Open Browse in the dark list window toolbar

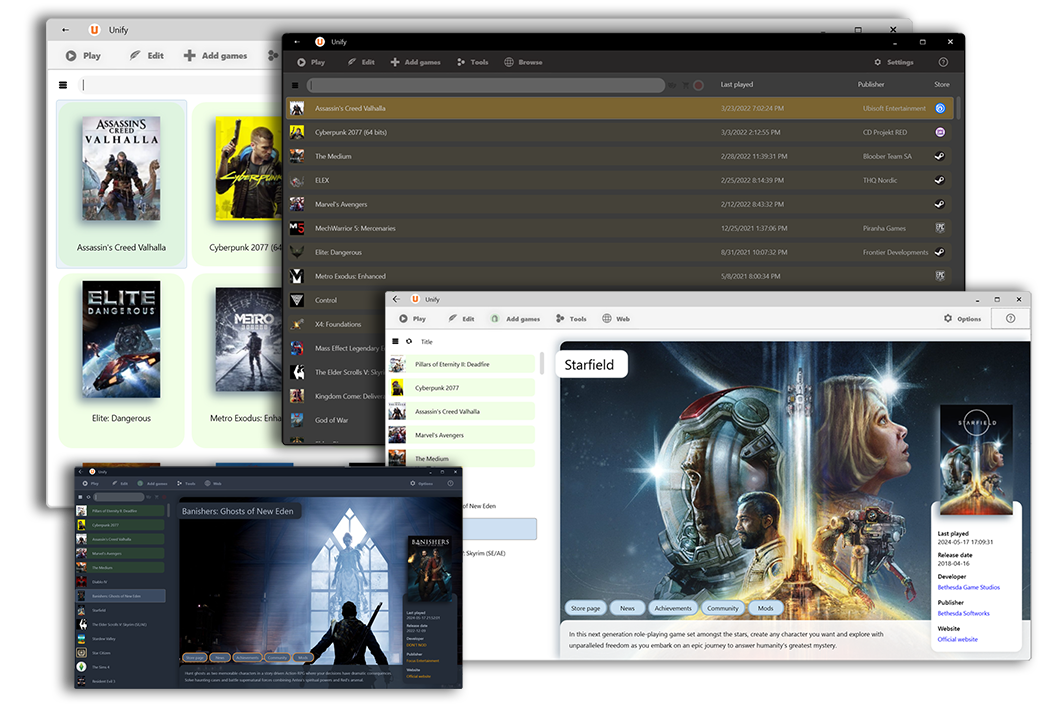[x=523, y=62]
